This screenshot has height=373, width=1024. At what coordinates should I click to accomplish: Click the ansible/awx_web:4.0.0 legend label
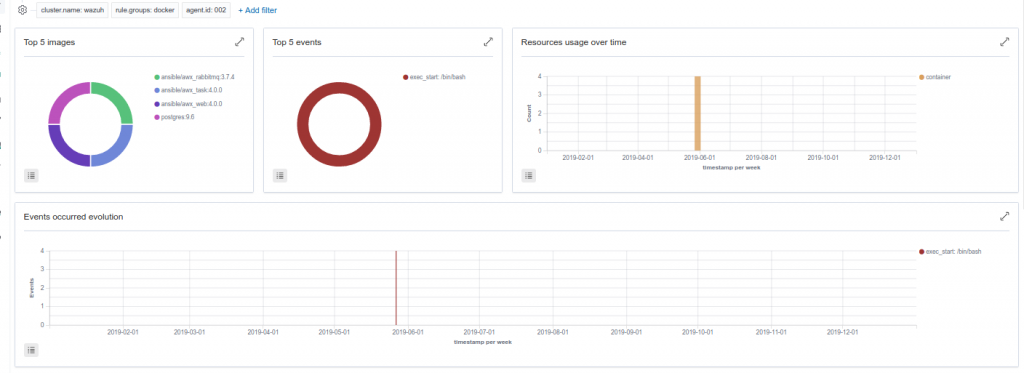[192, 104]
